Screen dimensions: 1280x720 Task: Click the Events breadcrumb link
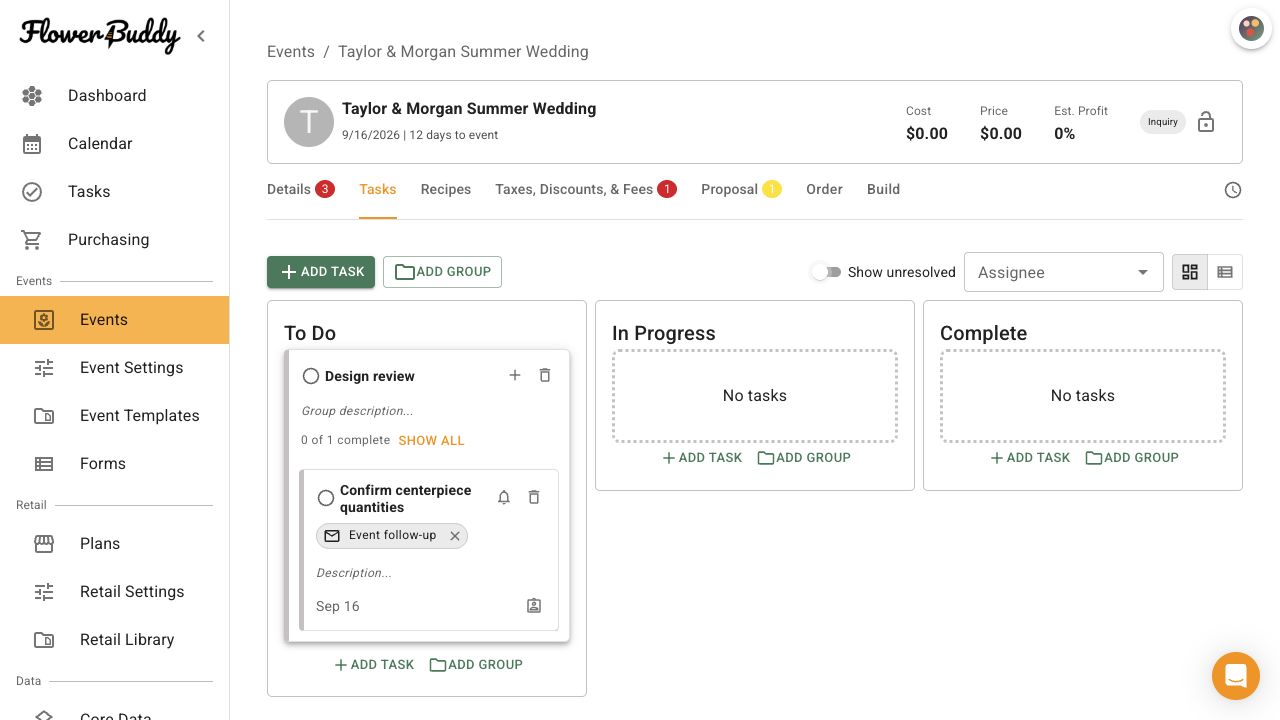291,52
